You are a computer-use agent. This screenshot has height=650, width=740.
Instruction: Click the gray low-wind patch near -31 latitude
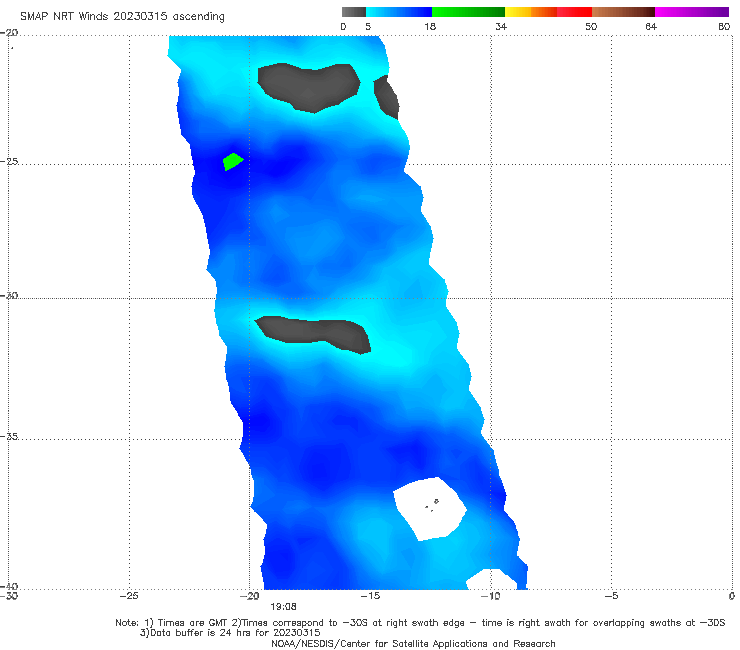point(313,334)
